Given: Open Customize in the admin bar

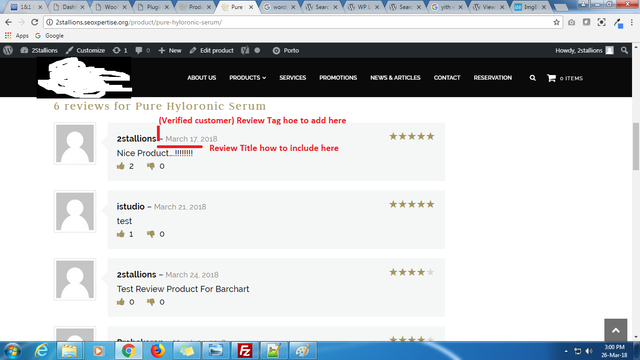Looking at the screenshot, I should point(85,51).
